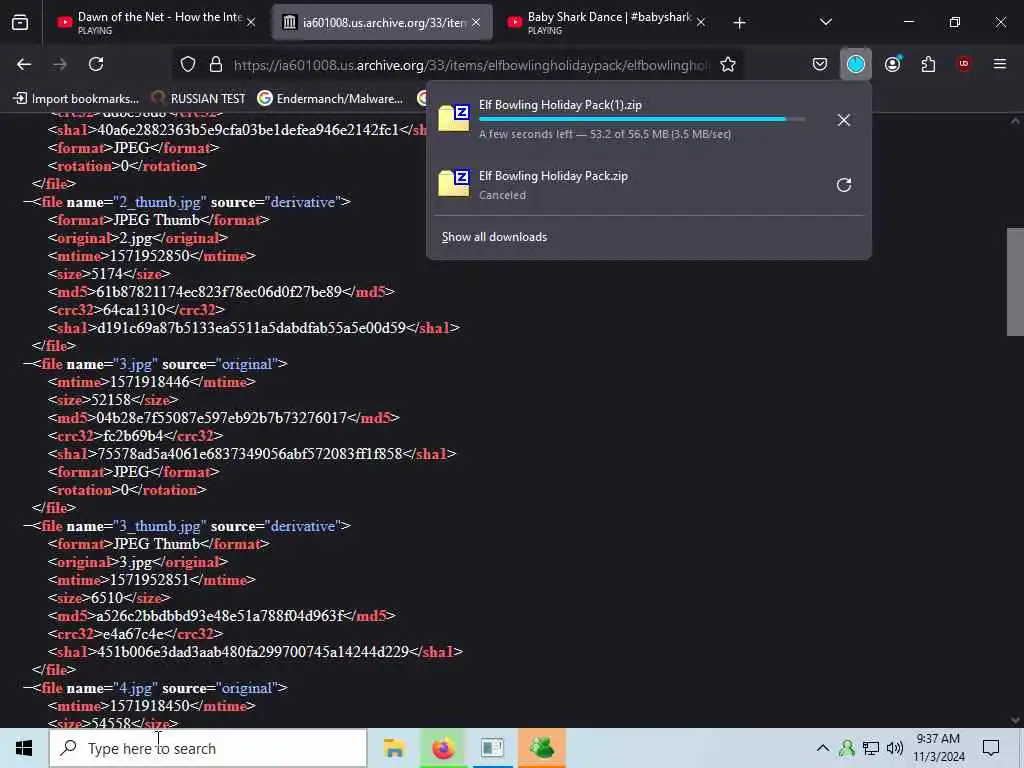This screenshot has width=1024, height=768.
Task: Click Show all downloads
Action: 494,237
